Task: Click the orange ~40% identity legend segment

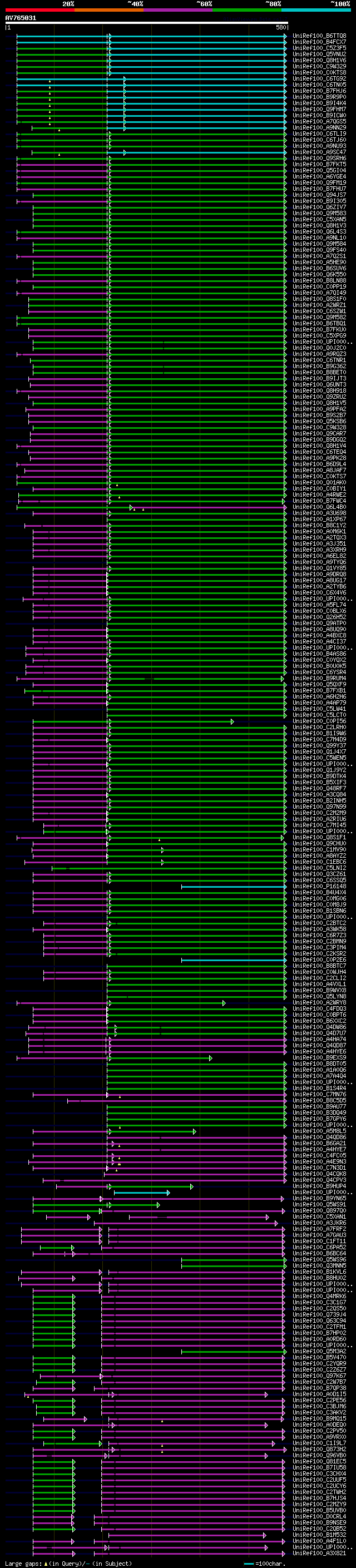Action: [x=109, y=10]
